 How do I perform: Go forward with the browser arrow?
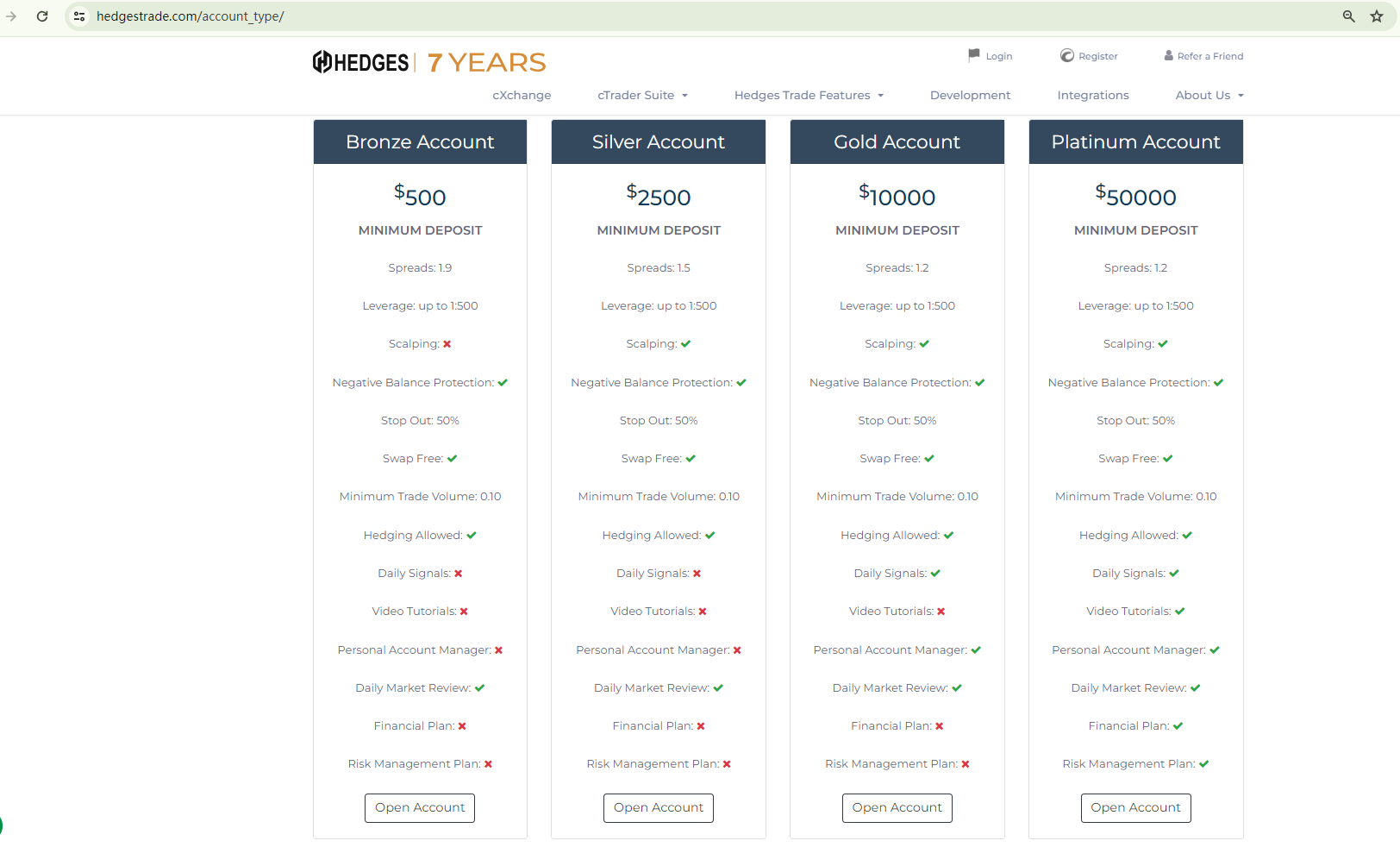(11, 16)
